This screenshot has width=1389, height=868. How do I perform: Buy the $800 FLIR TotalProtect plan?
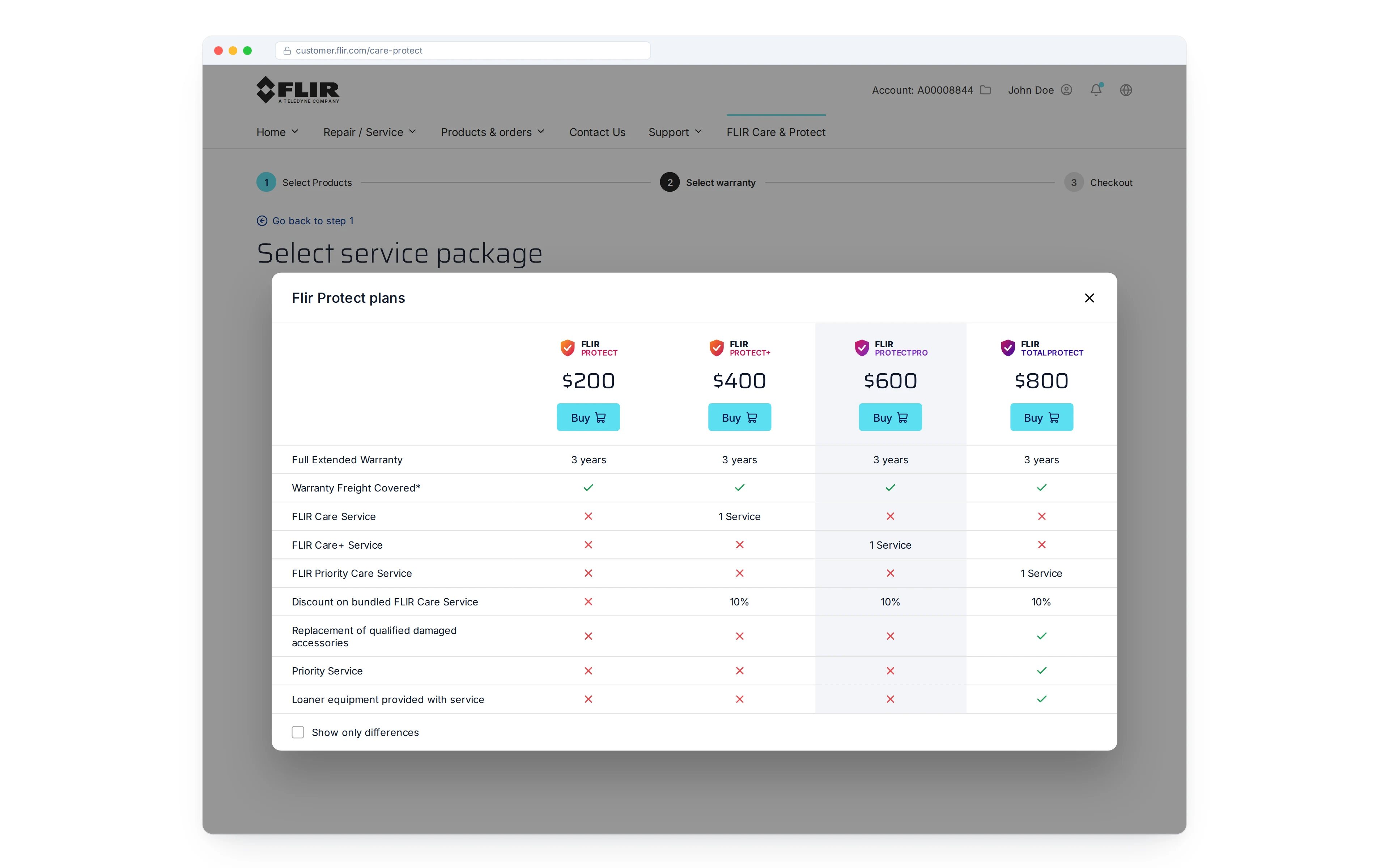(x=1041, y=417)
